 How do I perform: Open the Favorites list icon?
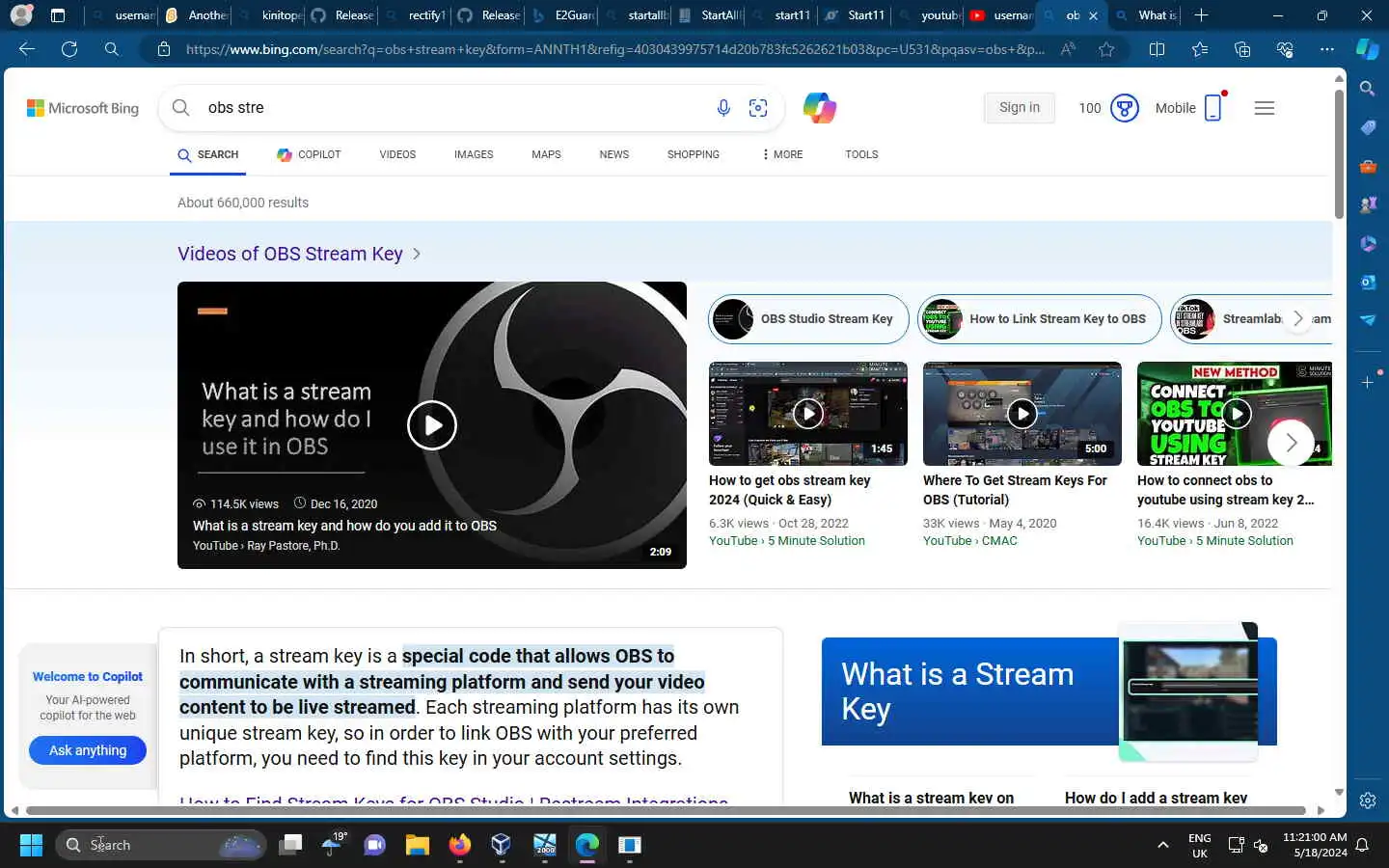click(1200, 49)
